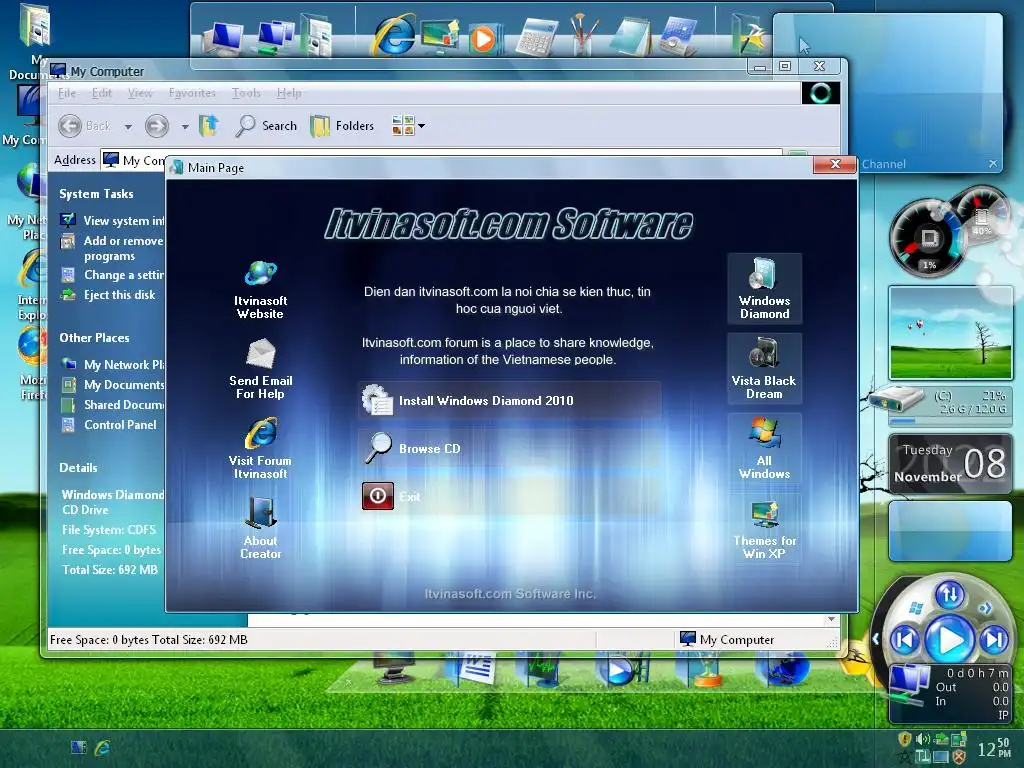
Task: Click Internet Explorer quick launch icon
Action: [x=103, y=747]
